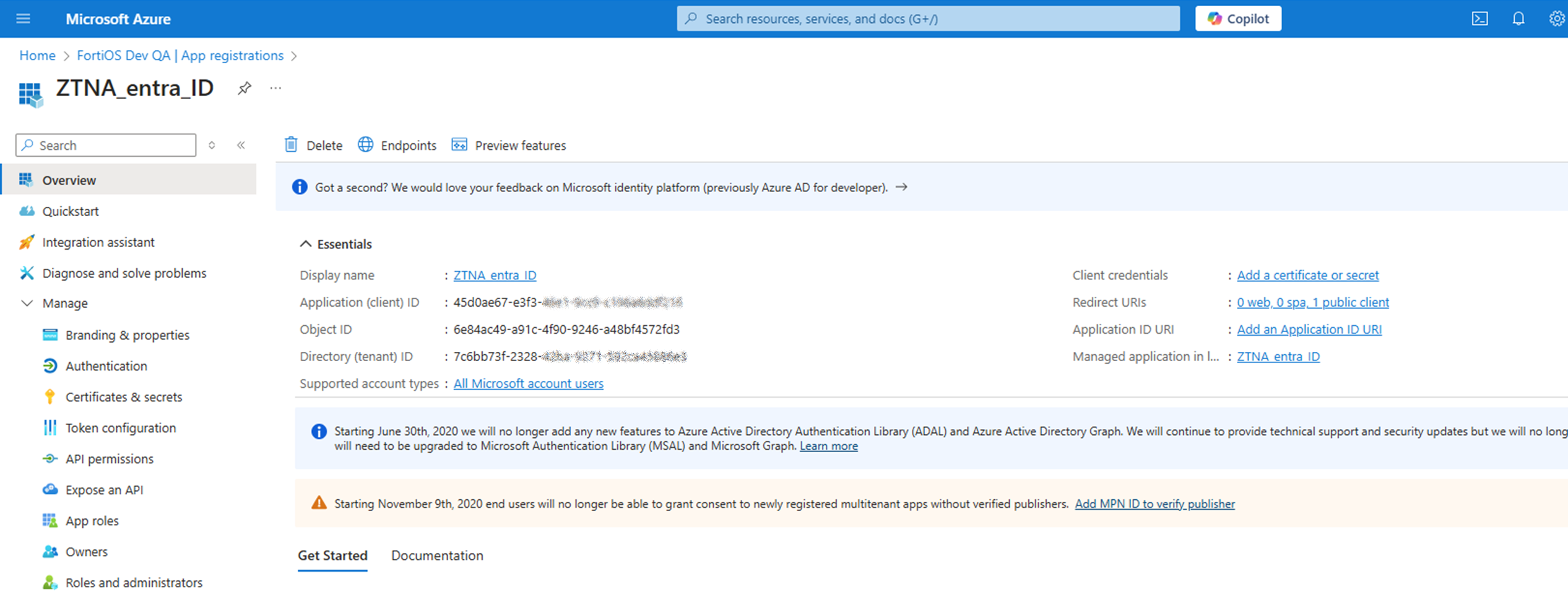
Task: Pin ZTNA_entra_ID to the dashboard
Action: click(245, 89)
